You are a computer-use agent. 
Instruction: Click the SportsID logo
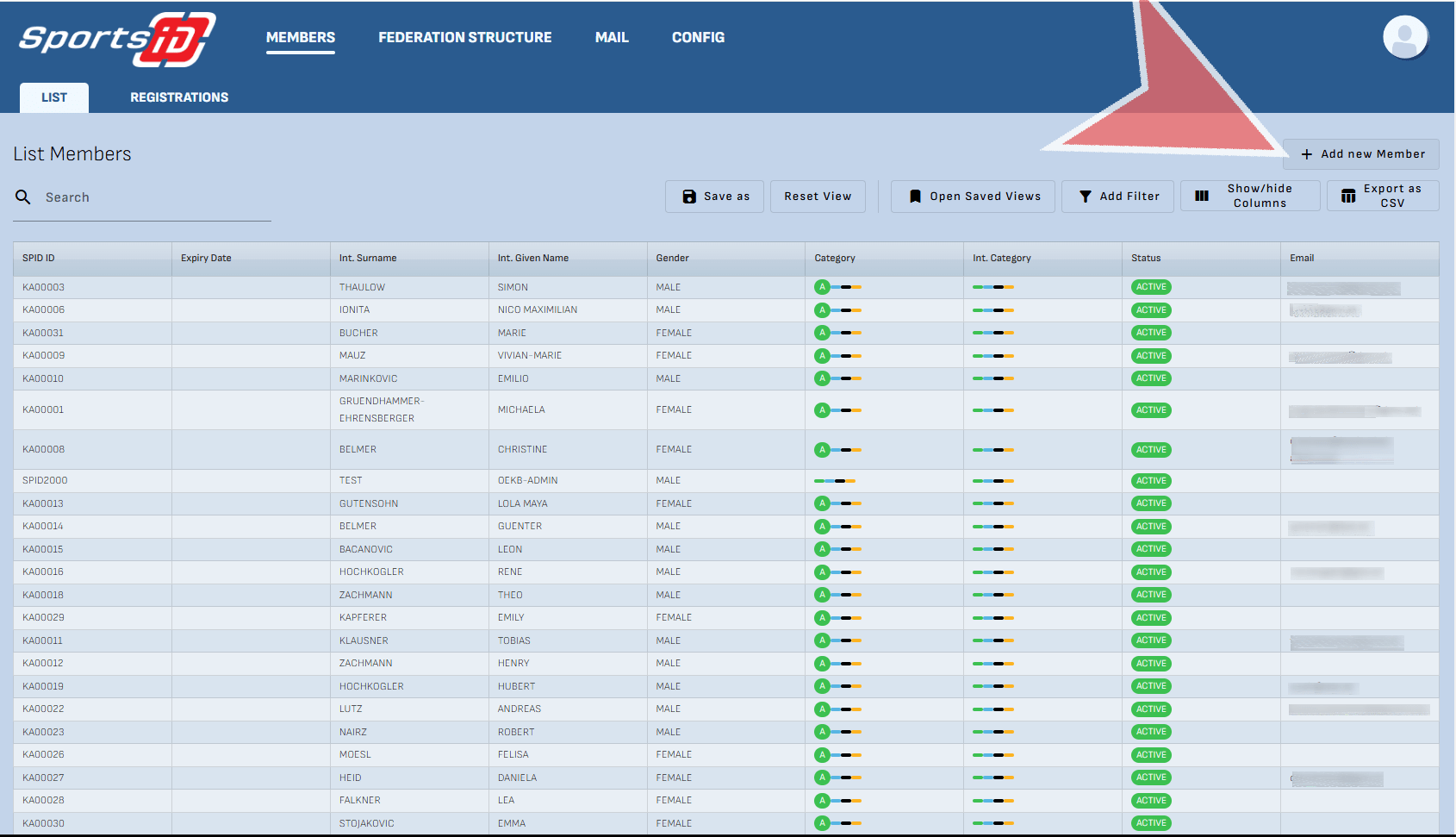tap(117, 40)
